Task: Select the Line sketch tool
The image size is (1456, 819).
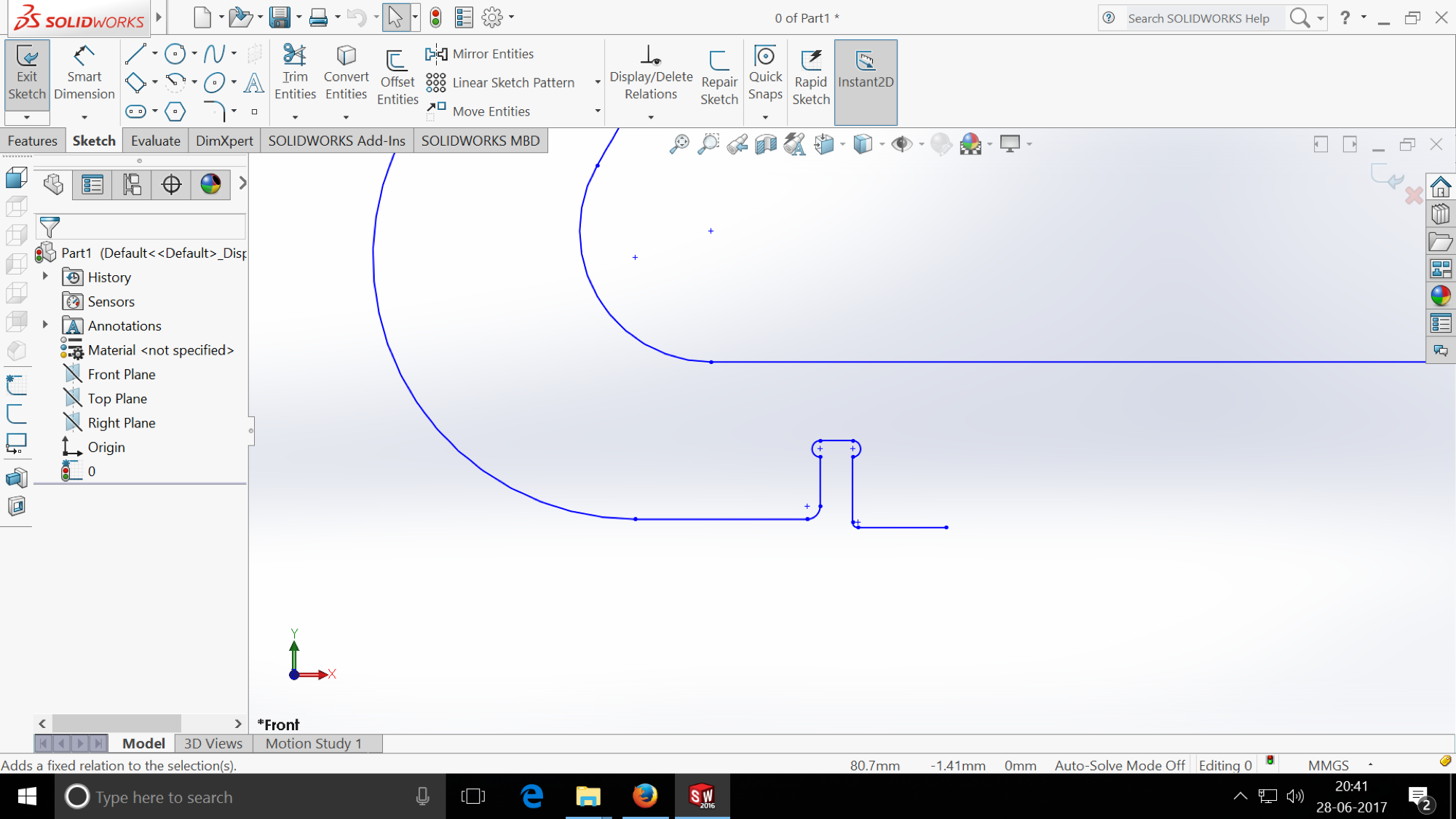Action: 135,54
